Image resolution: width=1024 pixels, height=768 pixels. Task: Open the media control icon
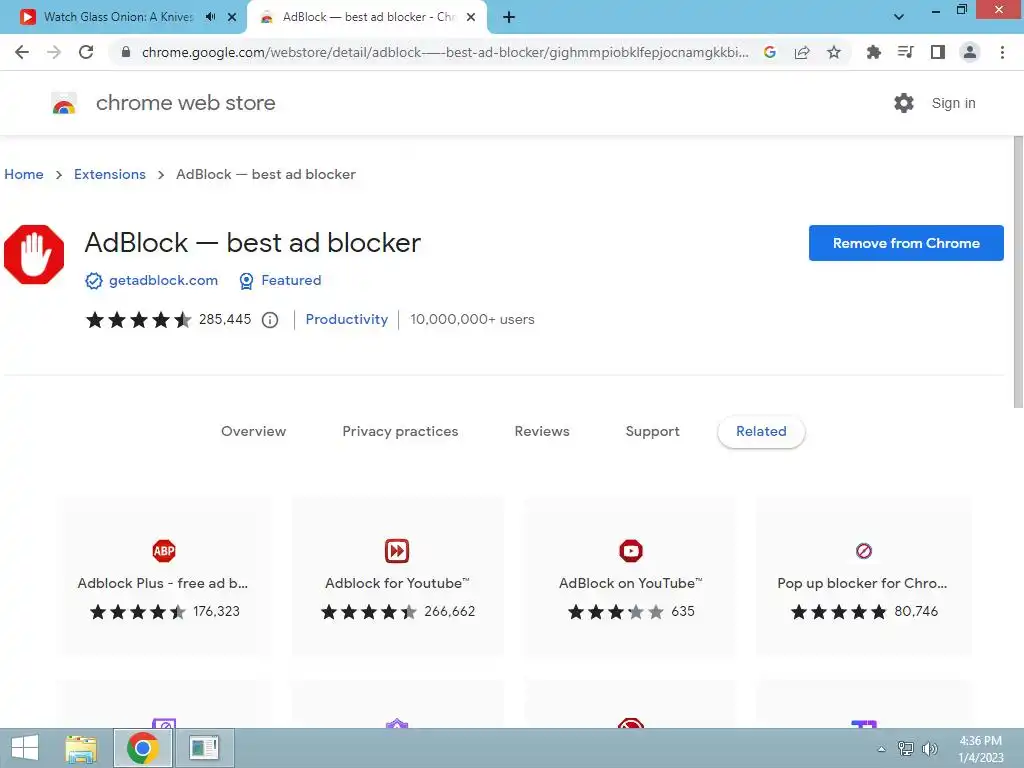tap(905, 52)
